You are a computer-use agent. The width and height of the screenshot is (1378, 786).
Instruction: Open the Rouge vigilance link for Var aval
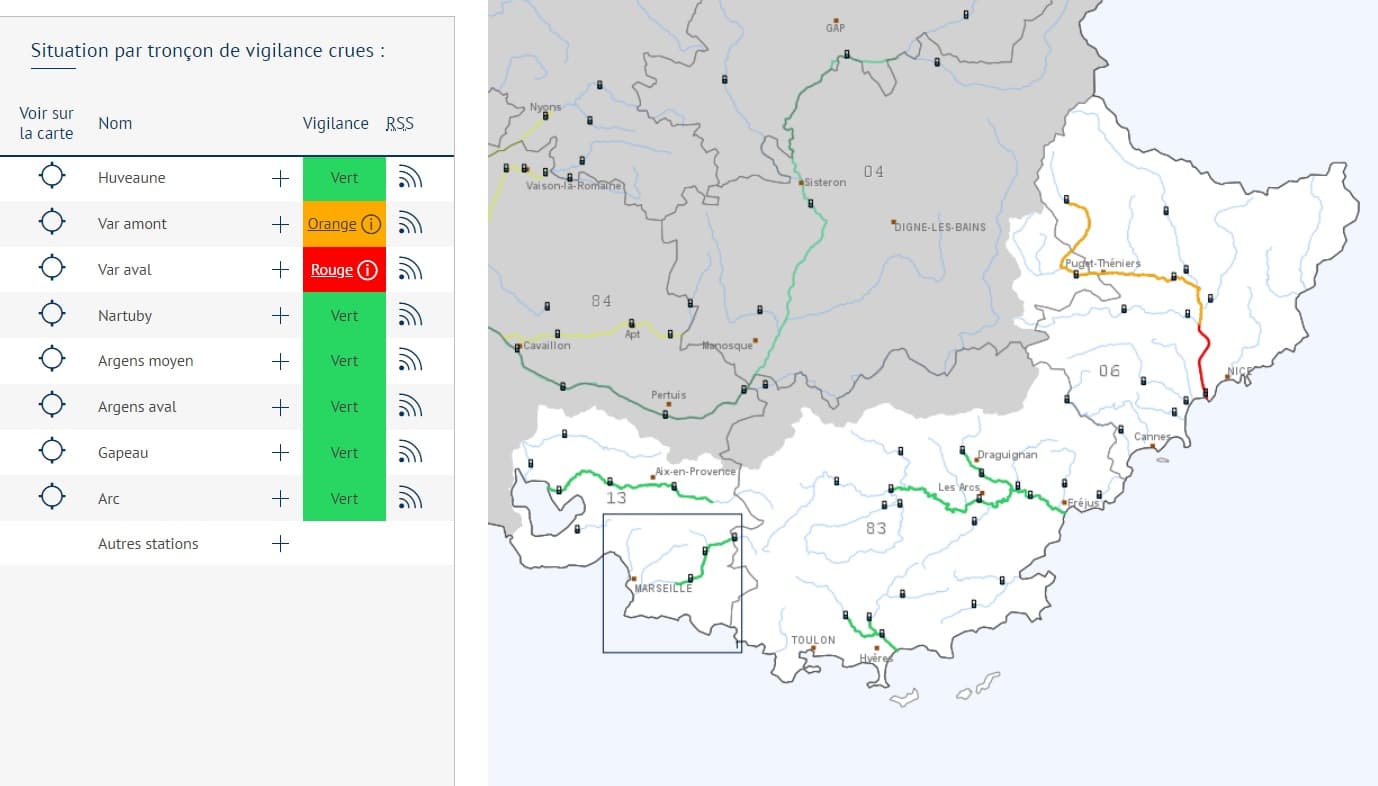(x=332, y=270)
